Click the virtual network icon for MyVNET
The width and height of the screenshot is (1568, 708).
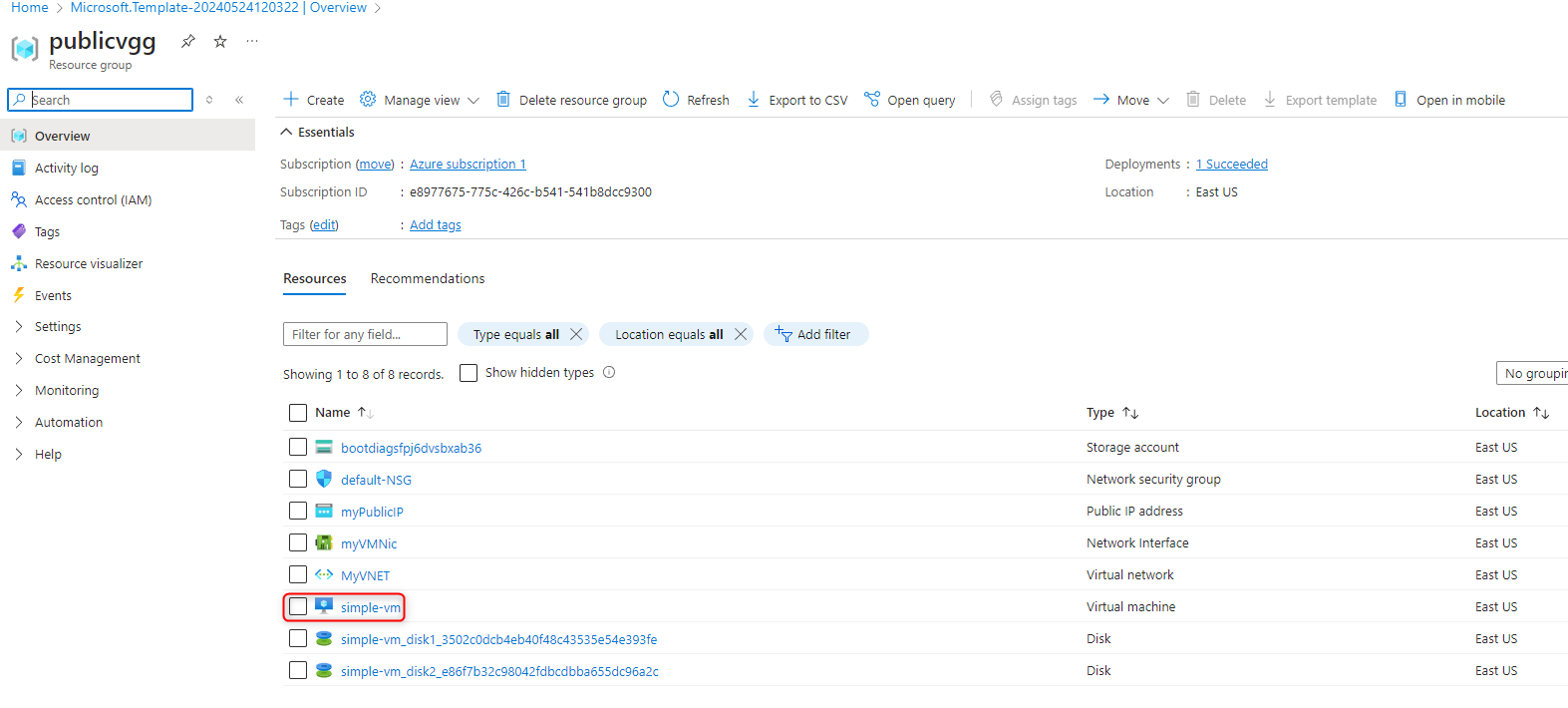324,574
